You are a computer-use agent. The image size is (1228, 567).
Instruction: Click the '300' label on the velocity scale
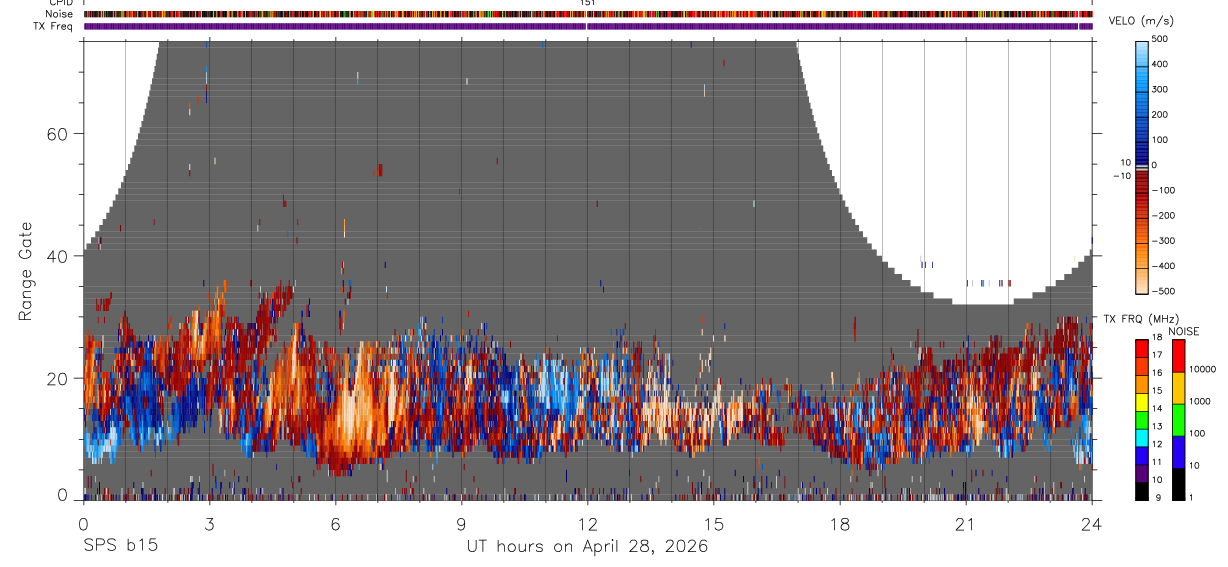(1161, 89)
